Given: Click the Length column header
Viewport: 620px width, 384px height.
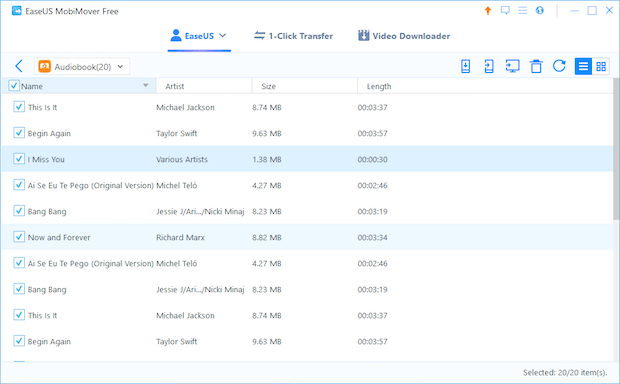Looking at the screenshot, I should [379, 86].
